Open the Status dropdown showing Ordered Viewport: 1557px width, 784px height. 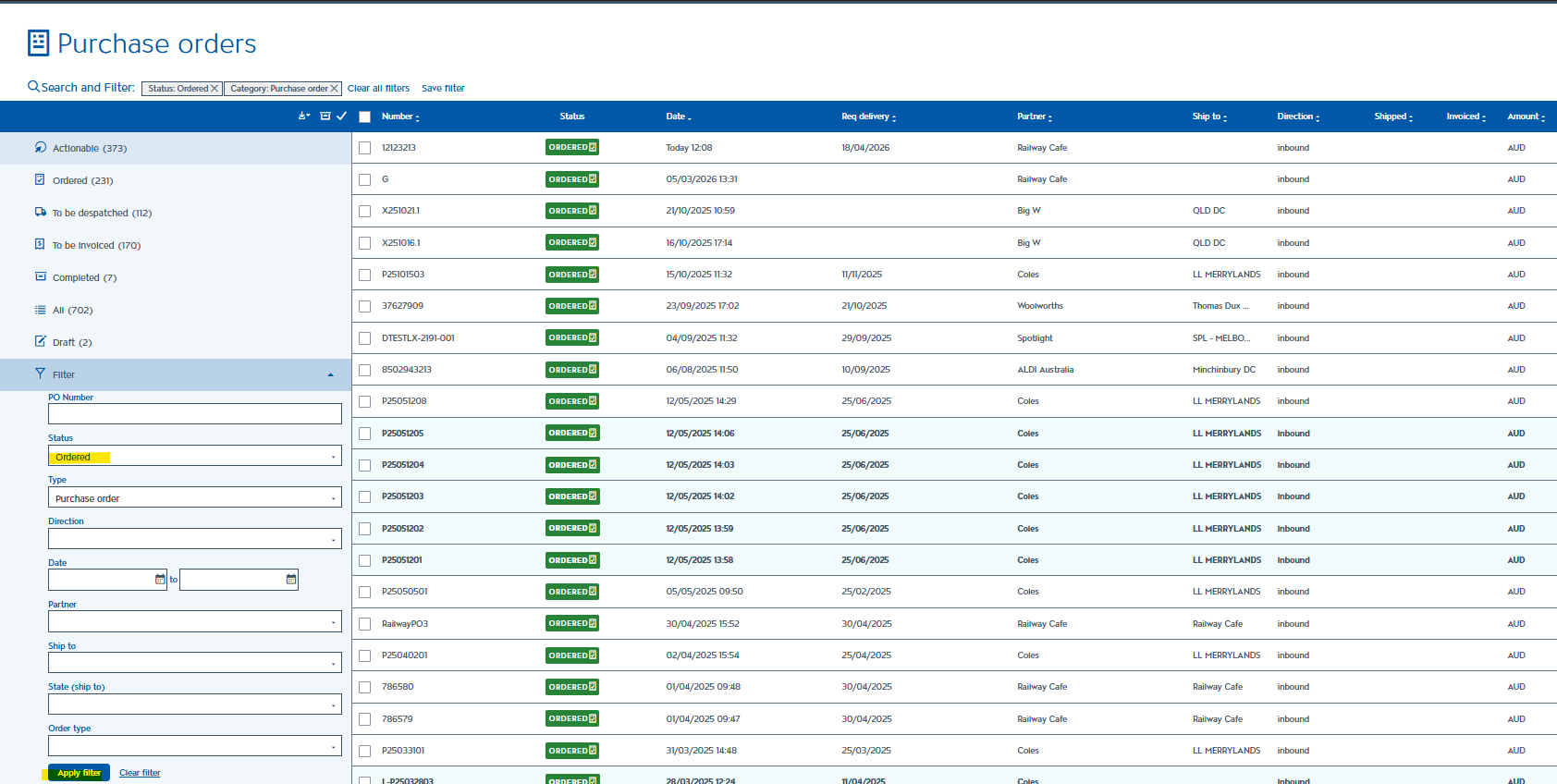click(195, 457)
